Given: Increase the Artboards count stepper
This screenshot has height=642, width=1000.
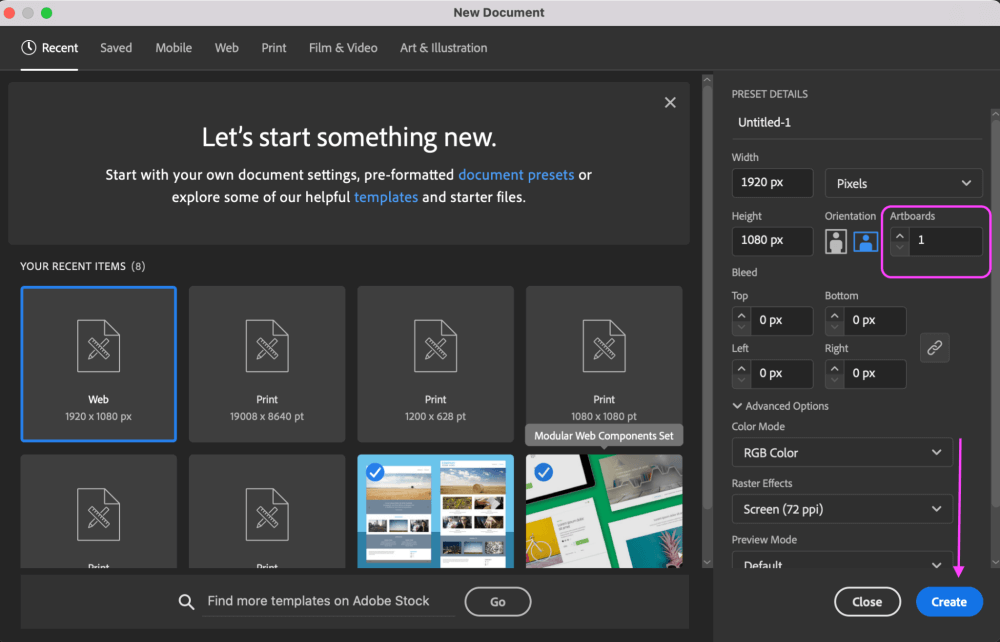Looking at the screenshot, I should coord(900,236).
